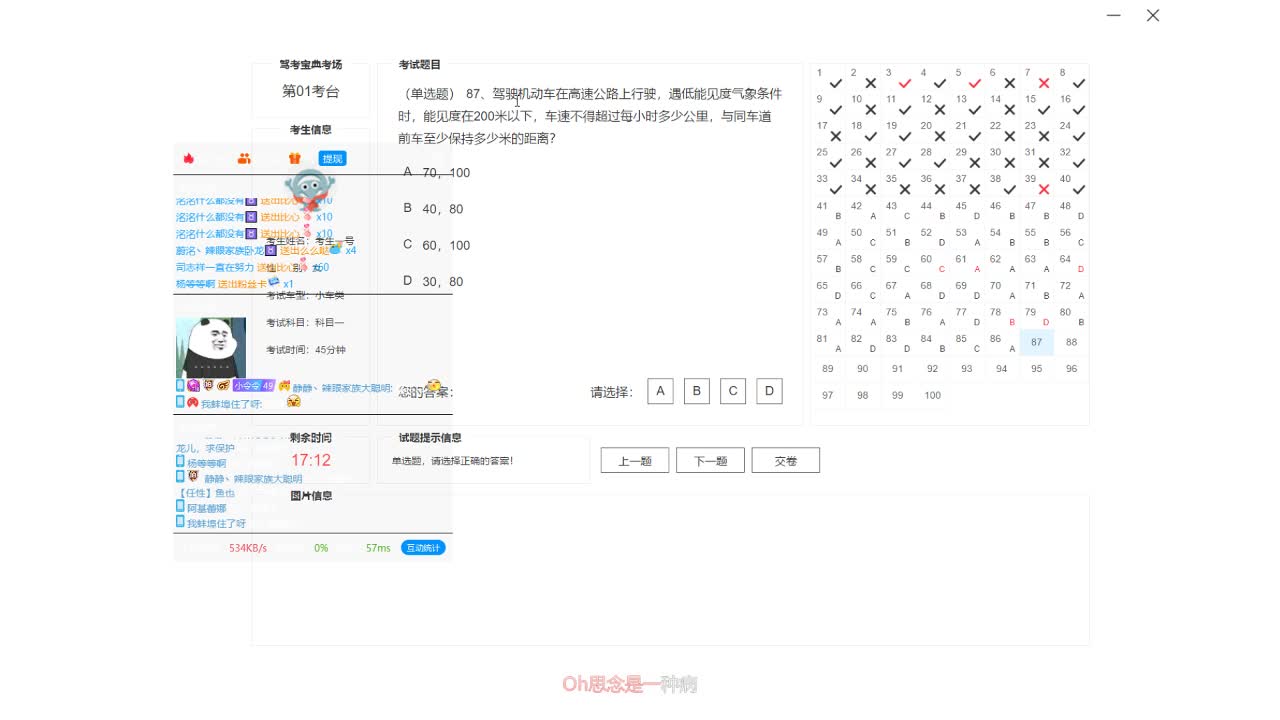Jump to question 1 in the grid

828,78
